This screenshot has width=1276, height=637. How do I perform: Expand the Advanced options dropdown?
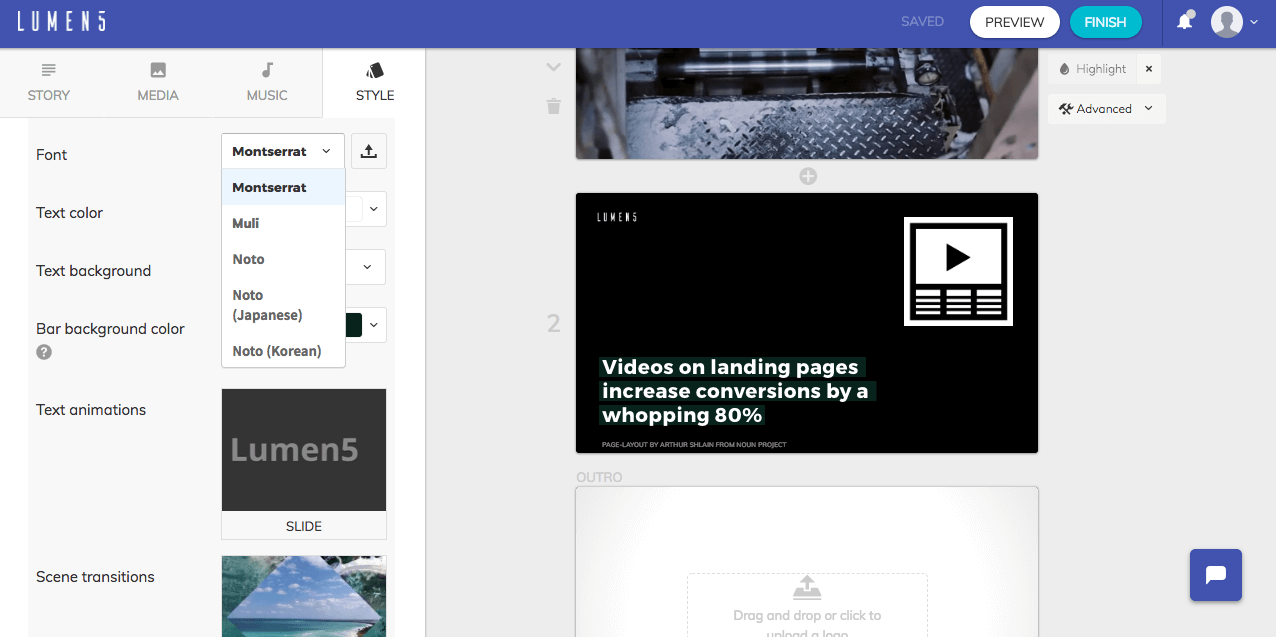(1106, 109)
